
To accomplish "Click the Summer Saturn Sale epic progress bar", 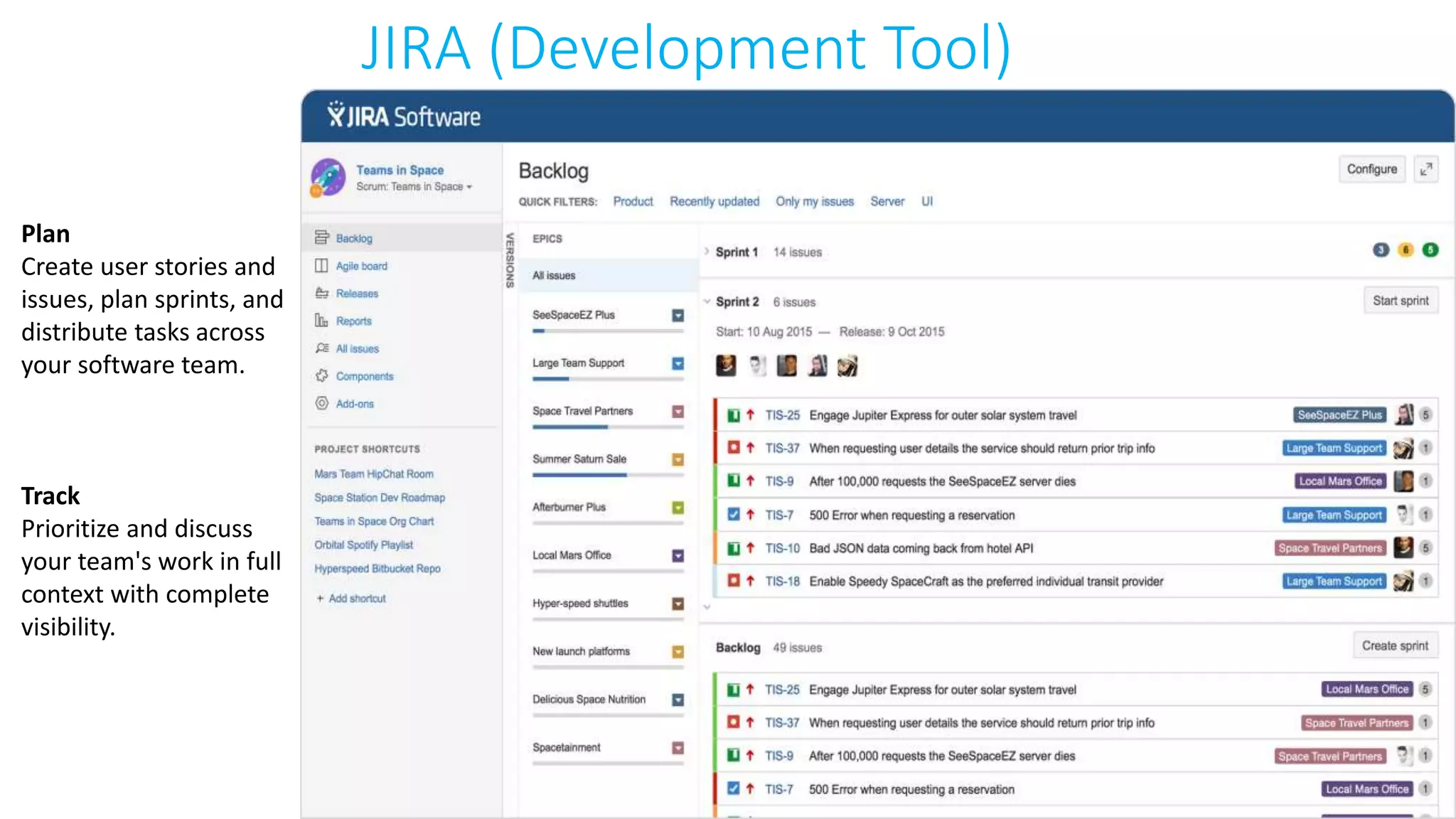I will pyautogui.click(x=609, y=475).
